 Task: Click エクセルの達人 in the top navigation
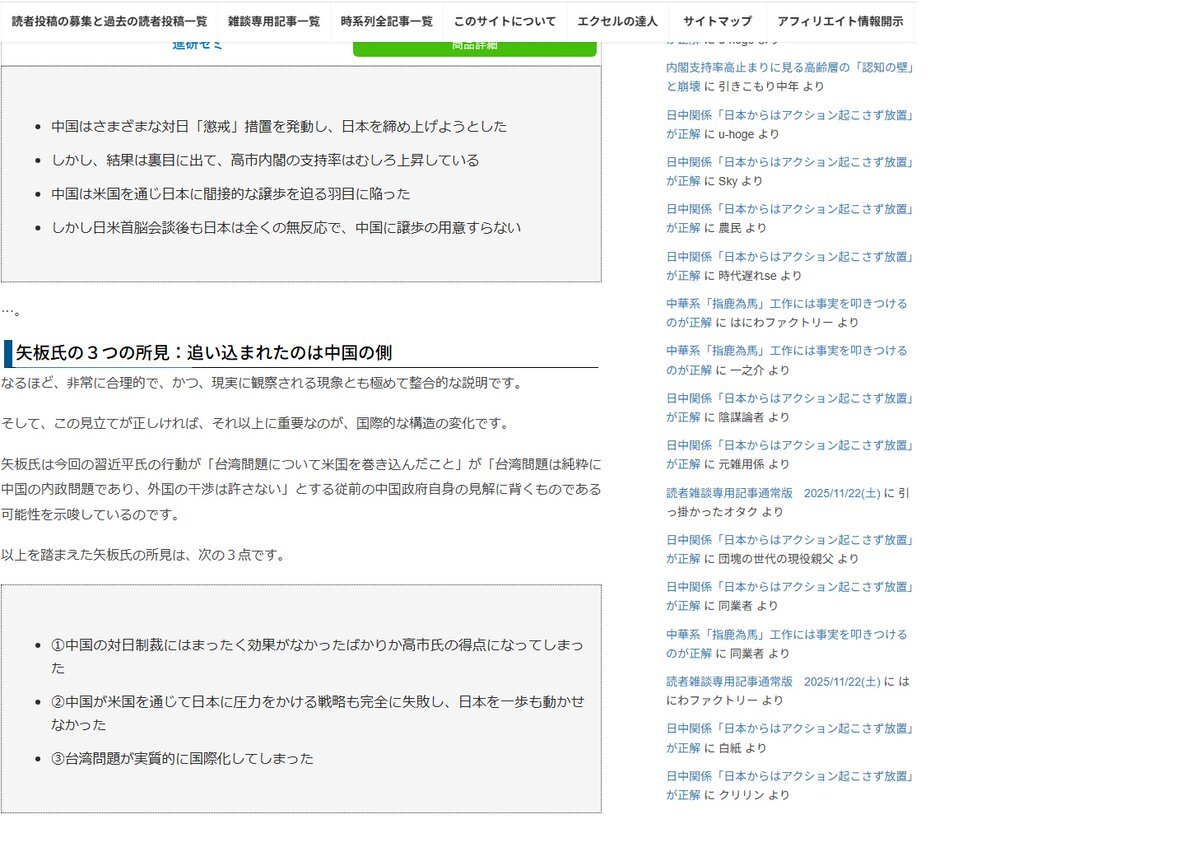pyautogui.click(x=616, y=21)
